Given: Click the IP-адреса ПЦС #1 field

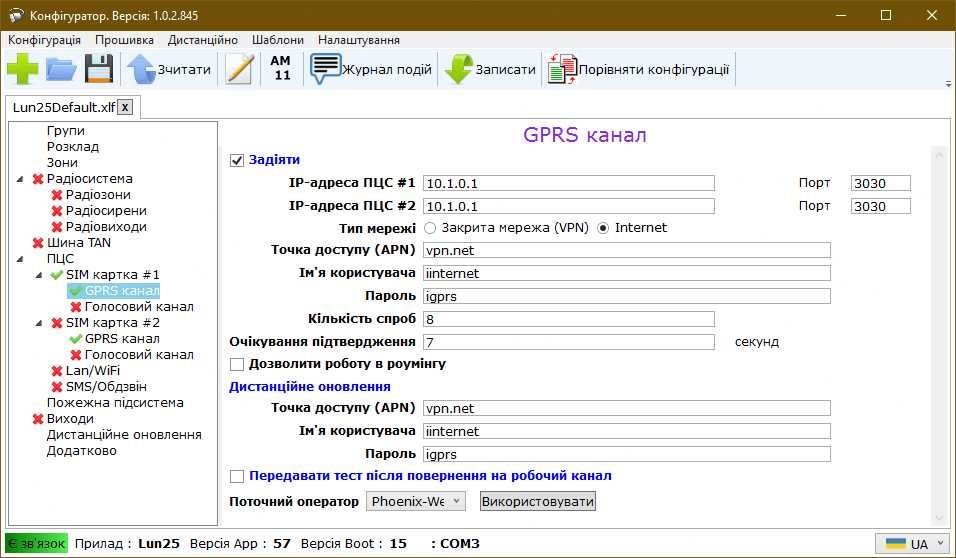Looking at the screenshot, I should tap(569, 183).
